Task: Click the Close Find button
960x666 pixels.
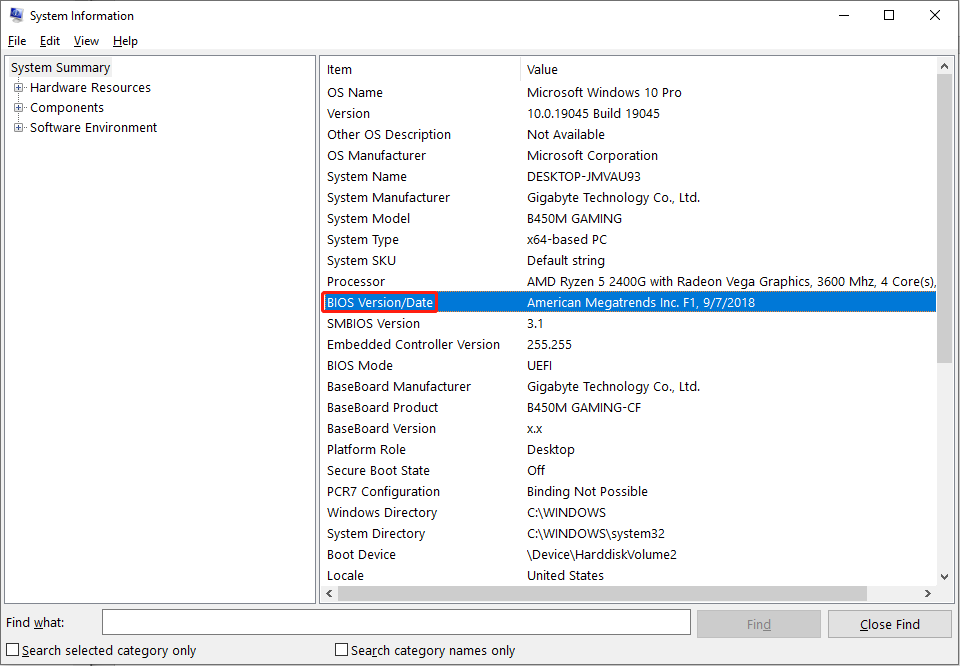Action: (889, 622)
